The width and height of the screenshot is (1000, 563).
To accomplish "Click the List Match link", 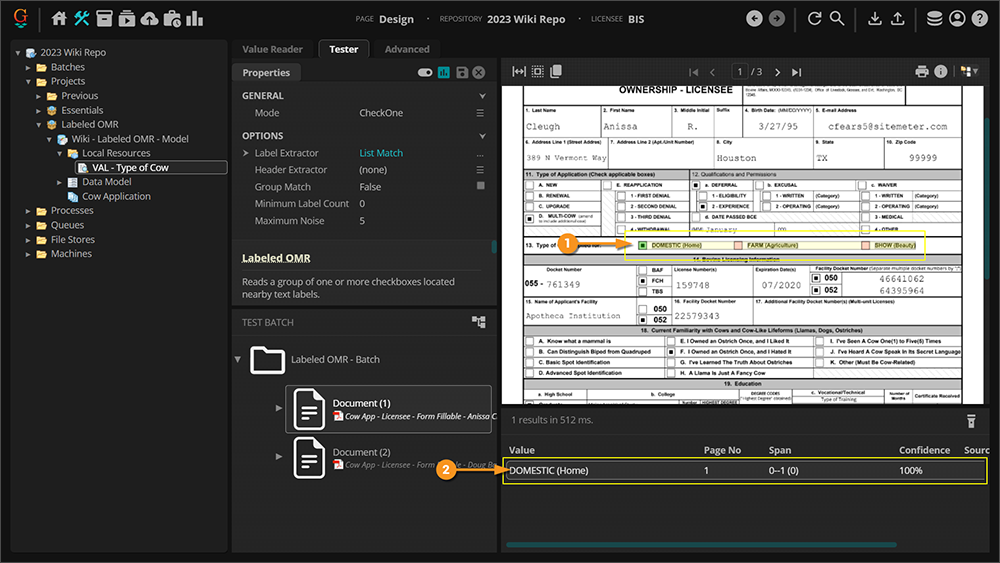I will (381, 153).
